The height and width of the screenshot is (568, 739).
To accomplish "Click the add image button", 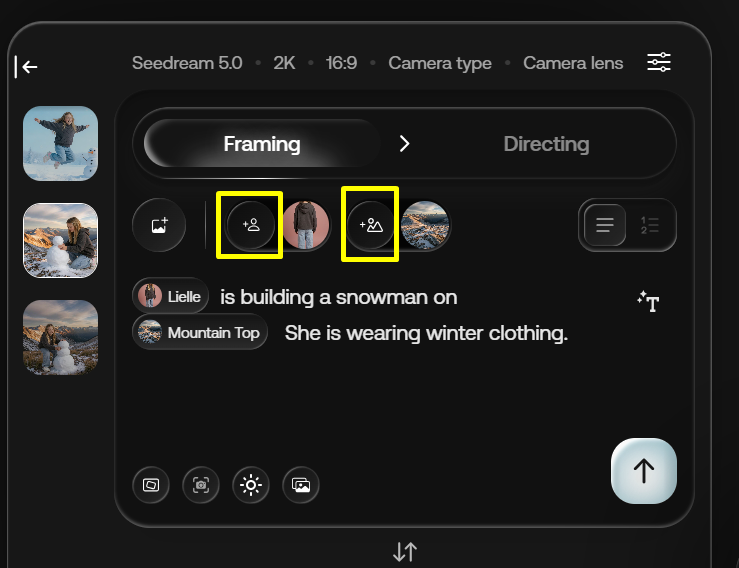I will click(x=159, y=225).
